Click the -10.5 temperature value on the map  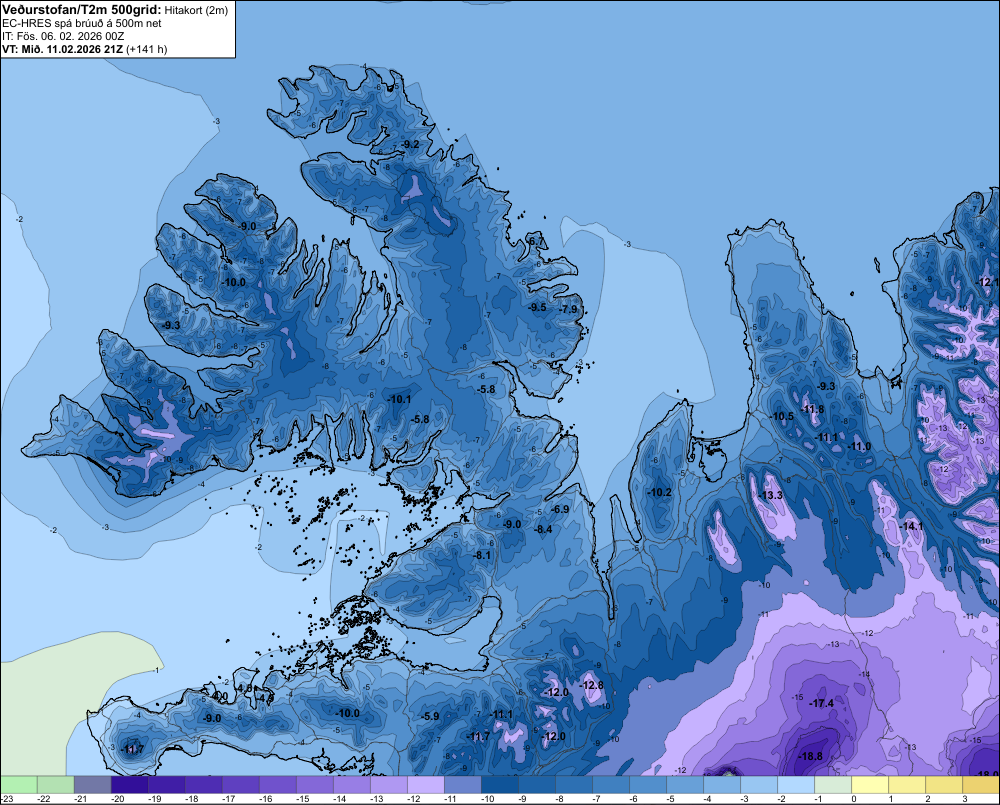[x=782, y=416]
